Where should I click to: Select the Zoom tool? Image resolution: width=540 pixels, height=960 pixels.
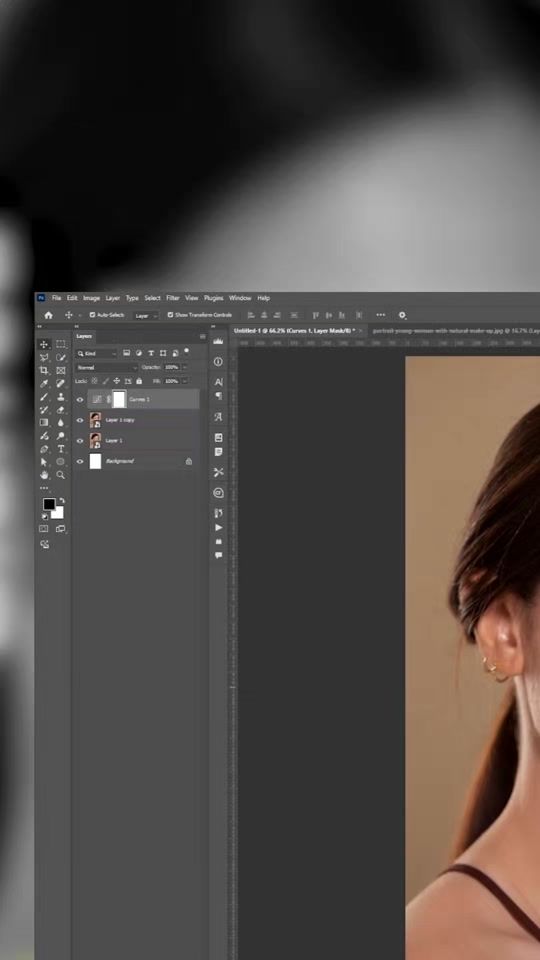61,474
